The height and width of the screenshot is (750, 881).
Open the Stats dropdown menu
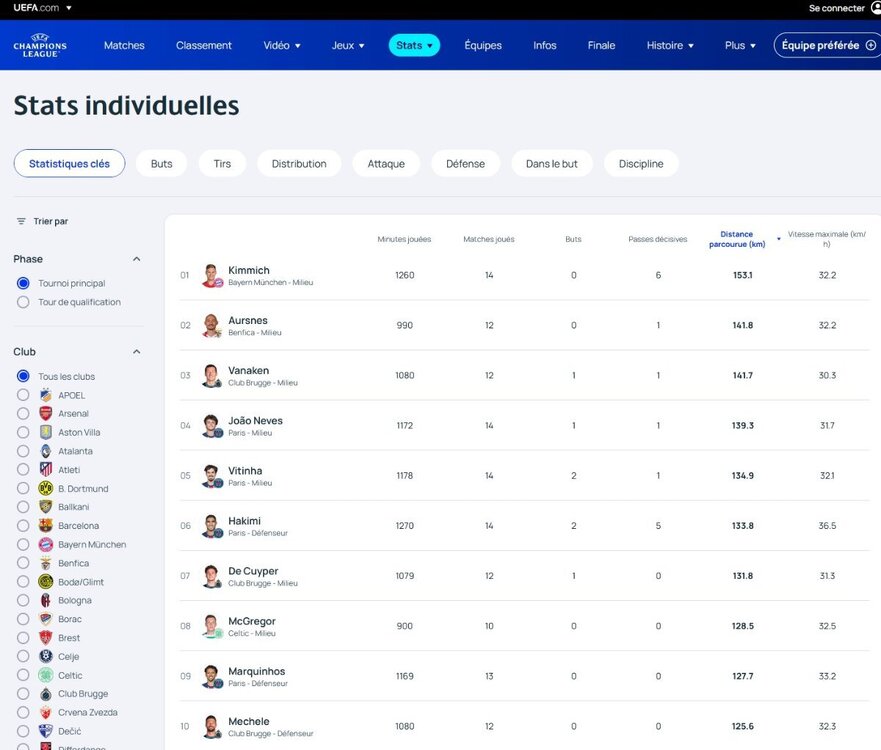pyautogui.click(x=414, y=46)
